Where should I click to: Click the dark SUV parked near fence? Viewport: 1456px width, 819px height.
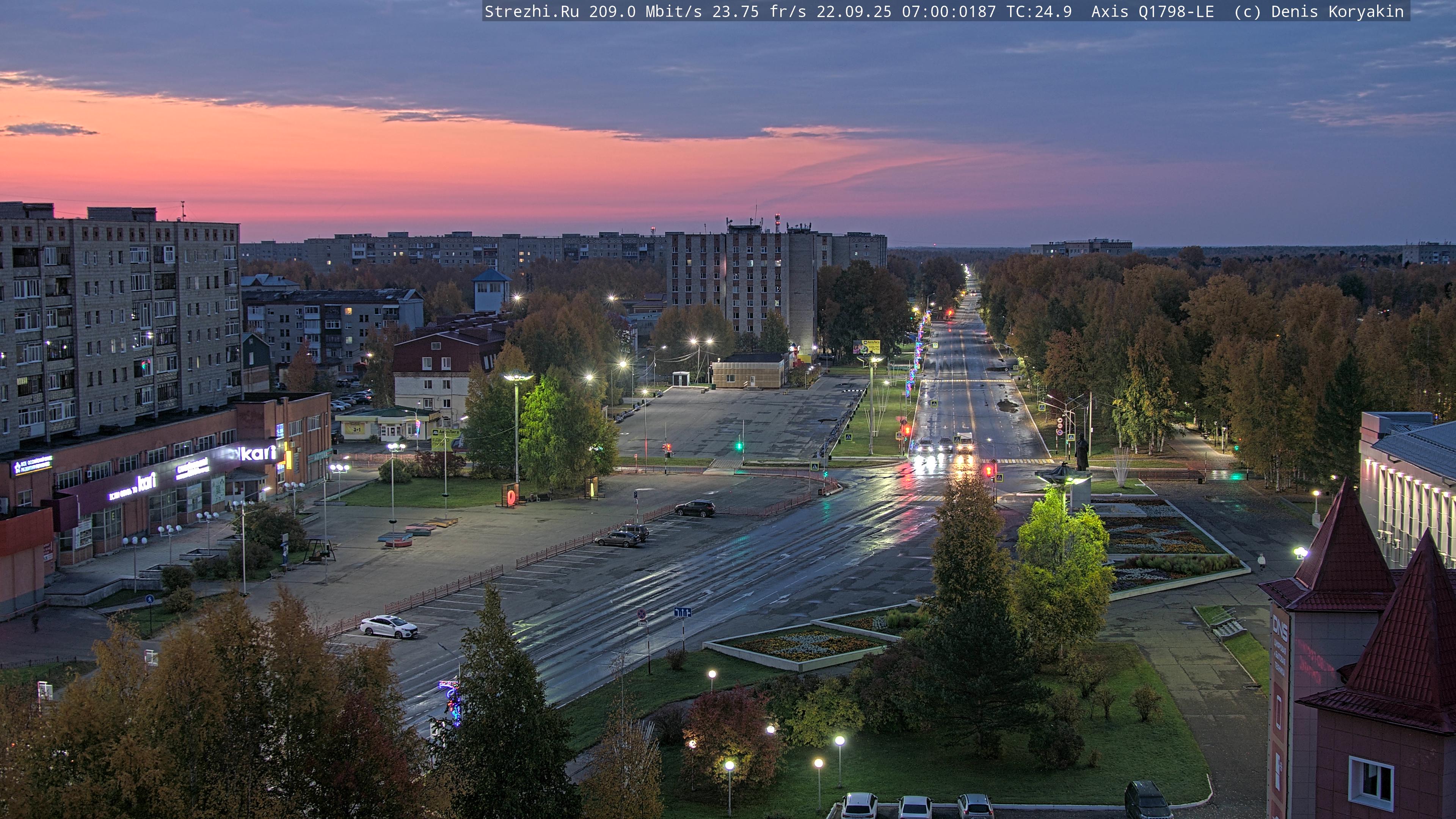click(x=695, y=508)
